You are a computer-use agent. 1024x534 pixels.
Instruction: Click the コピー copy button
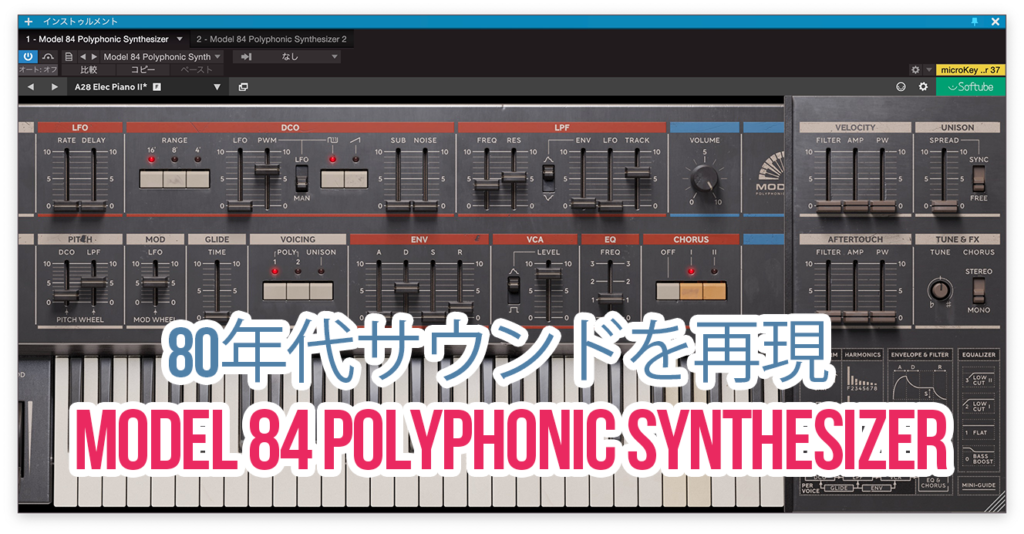[142, 69]
